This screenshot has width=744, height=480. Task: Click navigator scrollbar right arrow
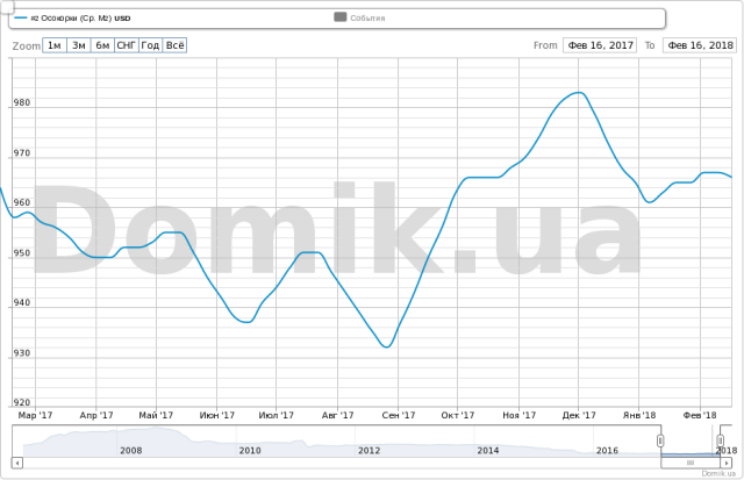[727, 463]
